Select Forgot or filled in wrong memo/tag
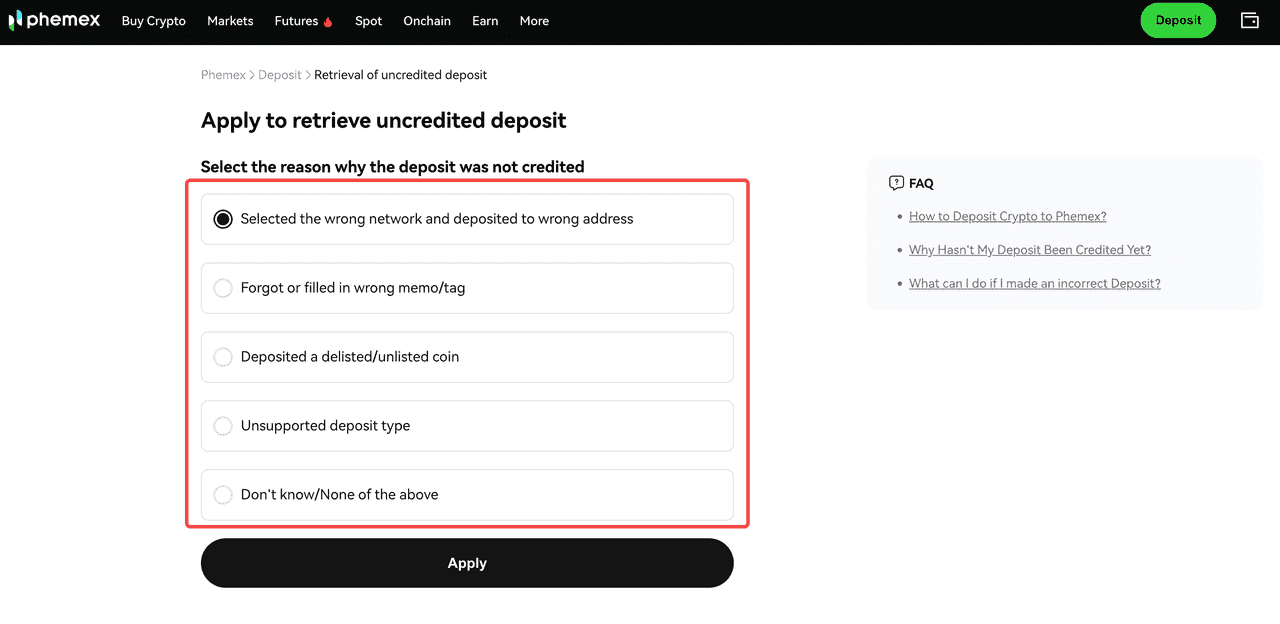 tap(223, 288)
